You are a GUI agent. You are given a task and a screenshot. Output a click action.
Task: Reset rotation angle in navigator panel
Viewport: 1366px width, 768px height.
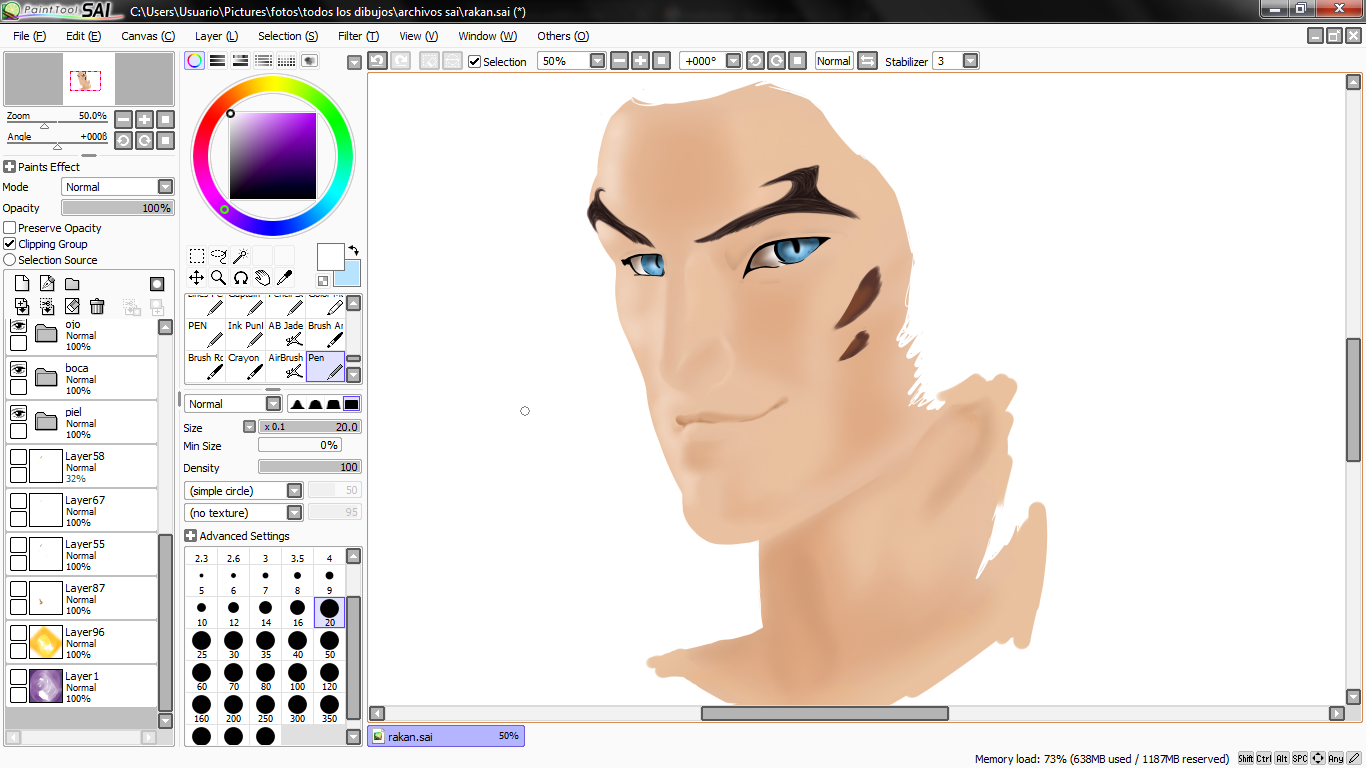166,141
